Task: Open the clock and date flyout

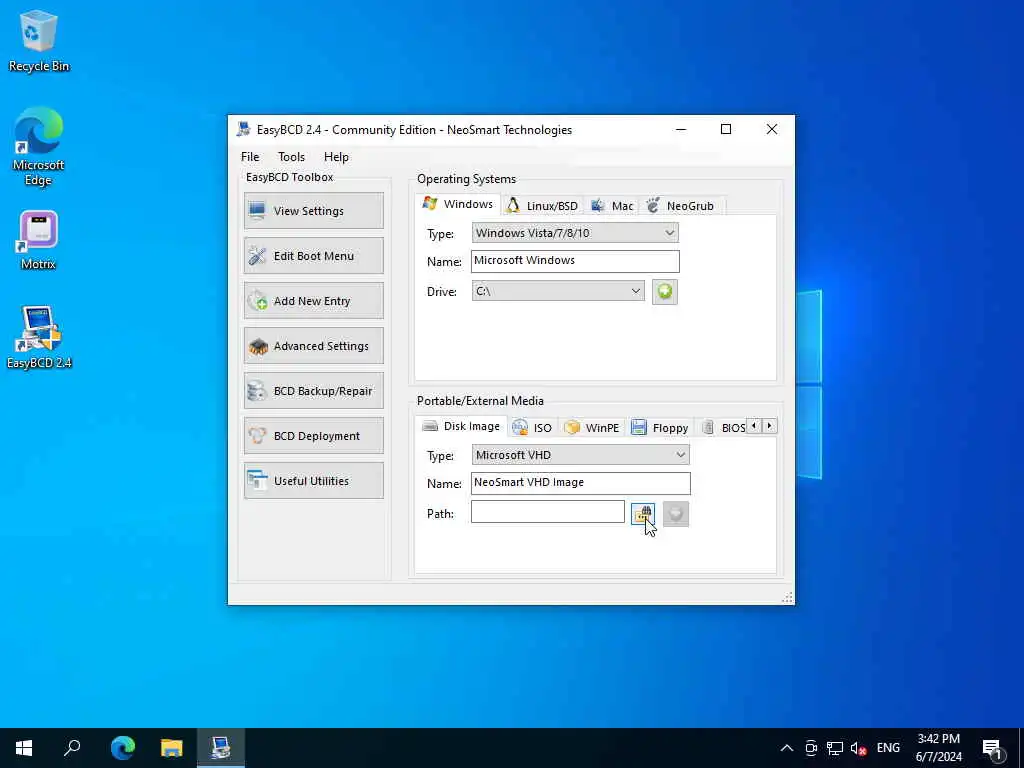Action: tap(938, 748)
